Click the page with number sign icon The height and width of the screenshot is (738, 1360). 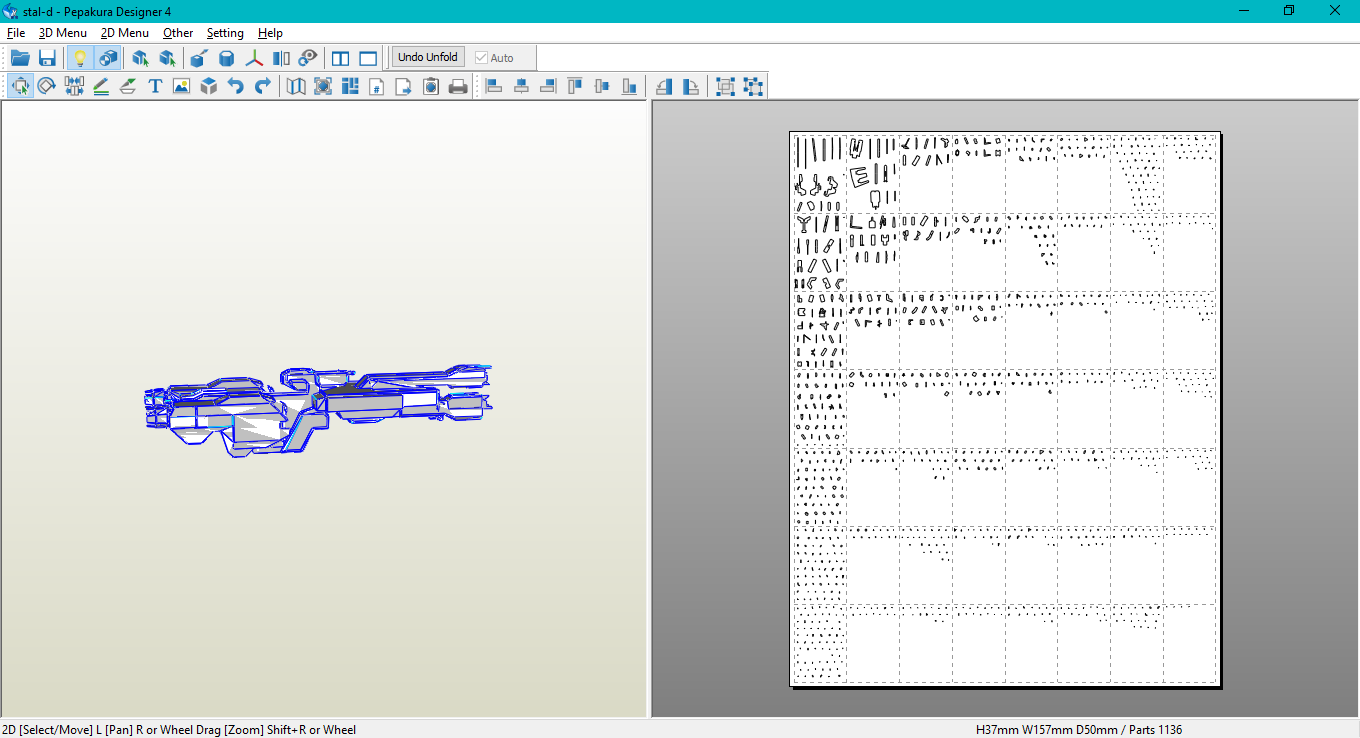377,86
